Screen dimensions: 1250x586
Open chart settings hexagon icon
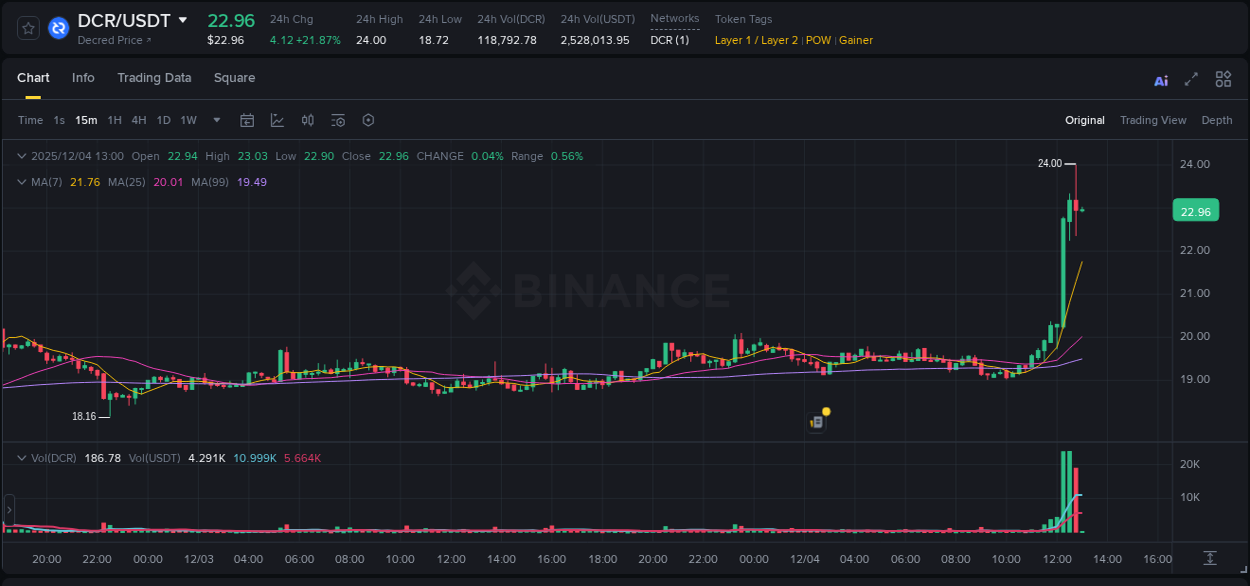click(x=368, y=120)
